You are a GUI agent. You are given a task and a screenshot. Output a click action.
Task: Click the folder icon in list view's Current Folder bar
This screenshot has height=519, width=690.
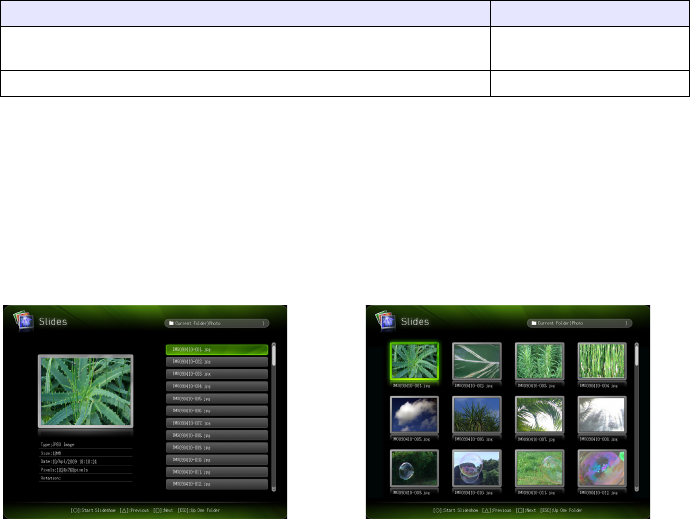pyautogui.click(x=171, y=323)
